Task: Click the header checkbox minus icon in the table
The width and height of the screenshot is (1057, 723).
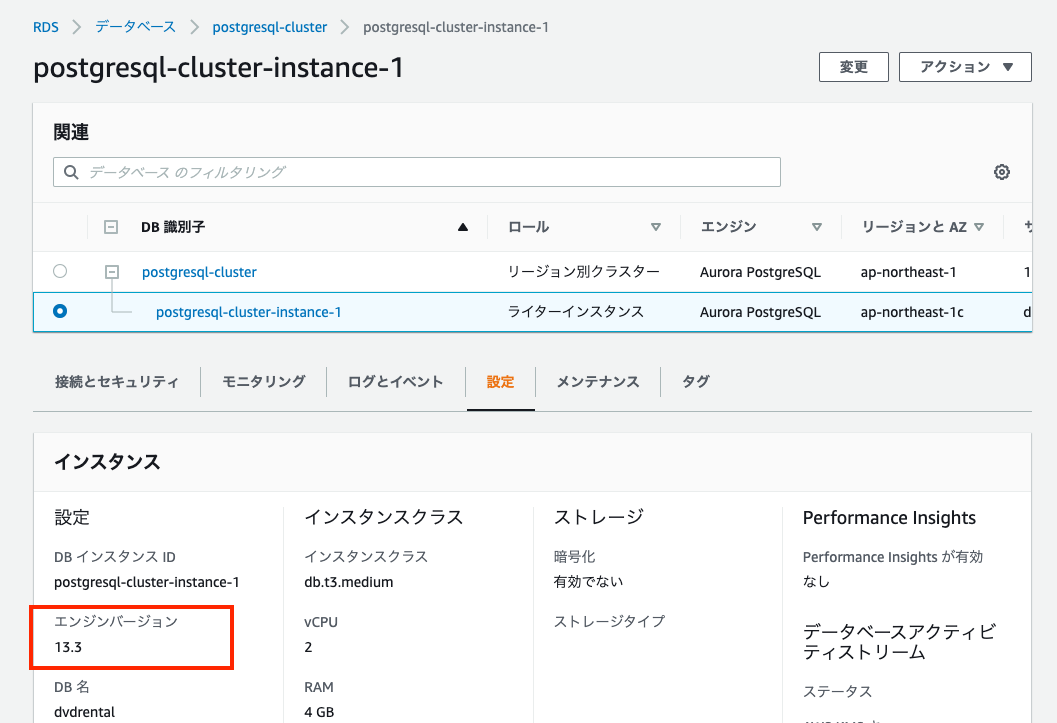Action: click(111, 226)
